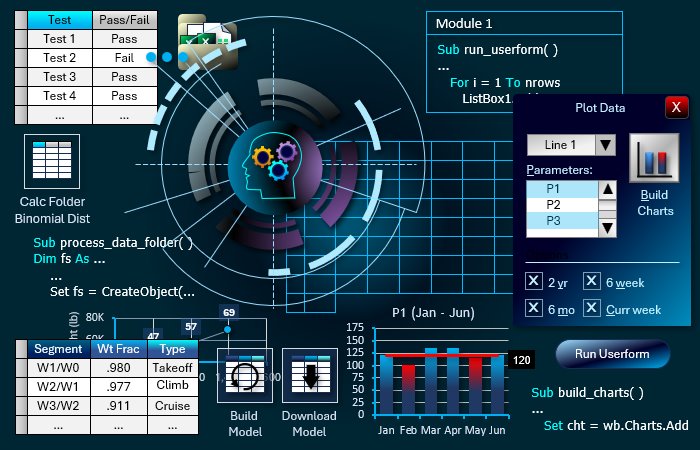Toggle the Curr week checkbox
Screen dimensions: 700x450
(592, 309)
